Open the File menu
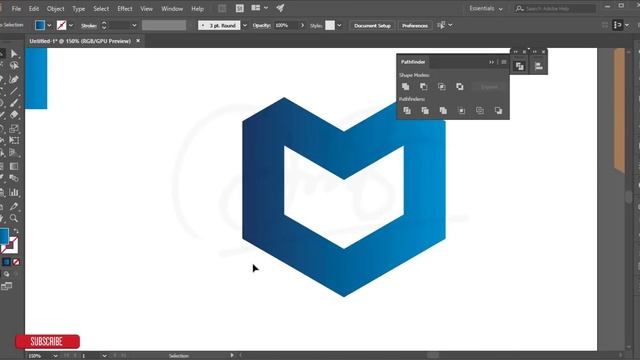The image size is (640, 360). click(x=16, y=9)
